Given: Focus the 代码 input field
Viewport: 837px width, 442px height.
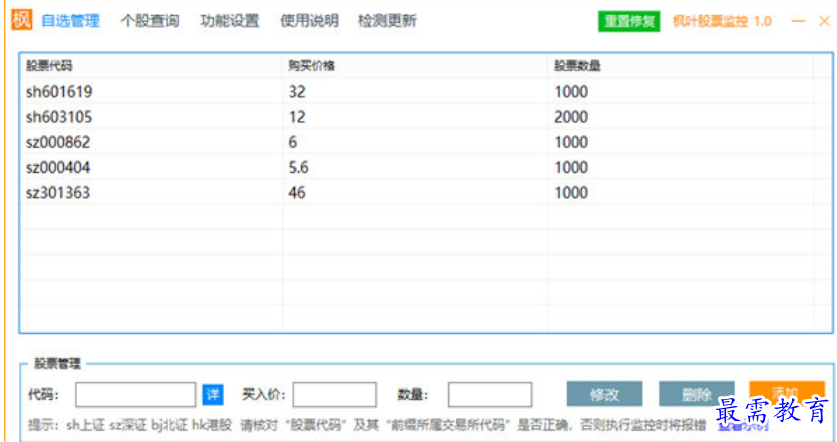Looking at the screenshot, I should [x=136, y=394].
